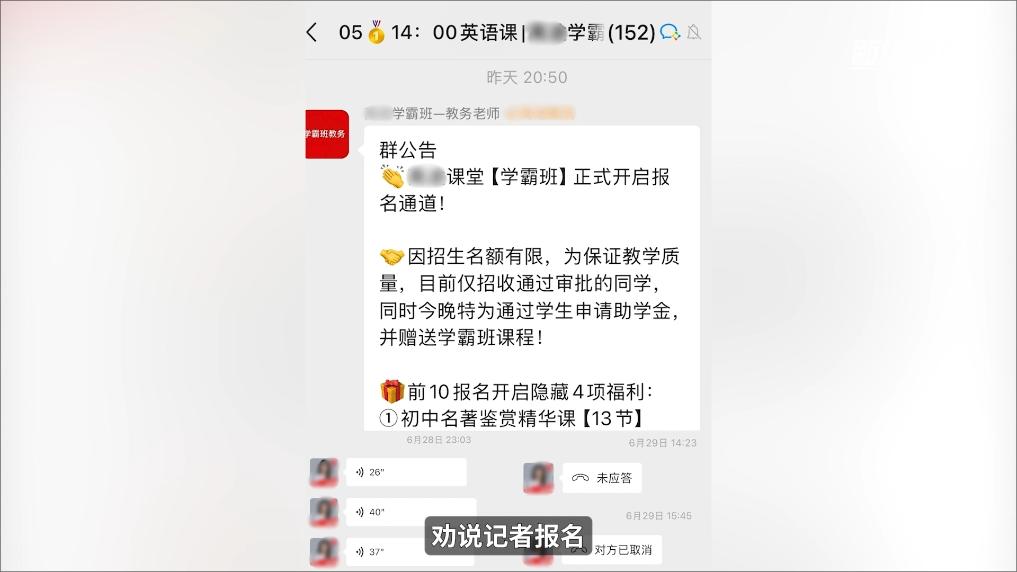Tap the sender name 学霸班—教务老师
Viewport: 1017px width, 572px height.
coord(432,113)
